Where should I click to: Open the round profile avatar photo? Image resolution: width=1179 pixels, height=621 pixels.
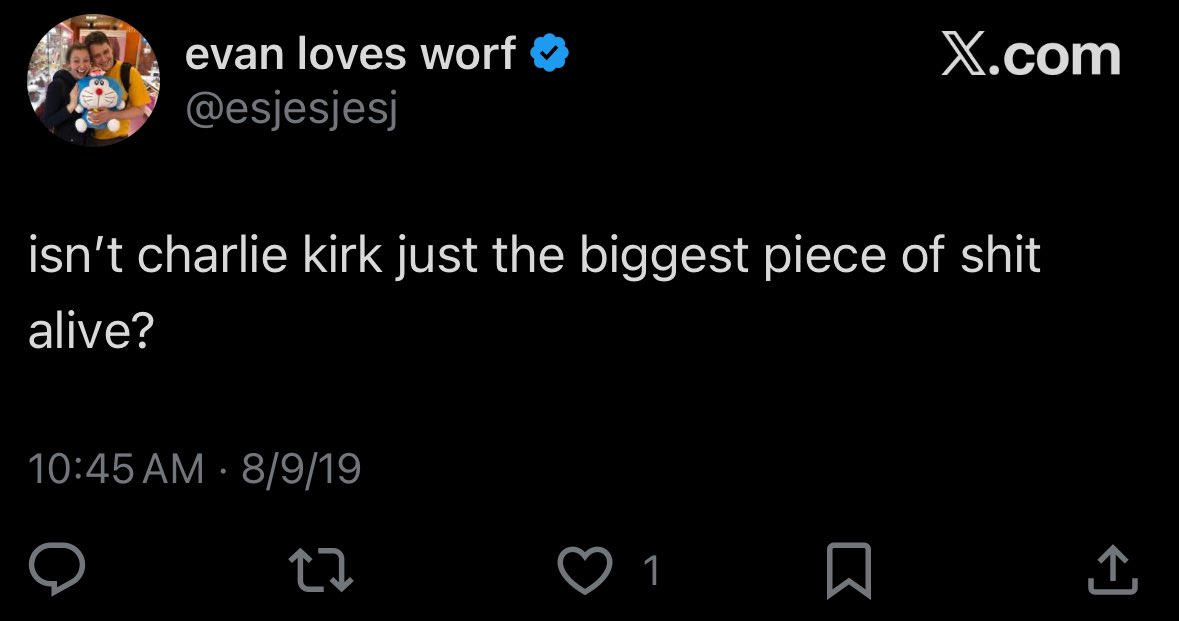pos(100,84)
